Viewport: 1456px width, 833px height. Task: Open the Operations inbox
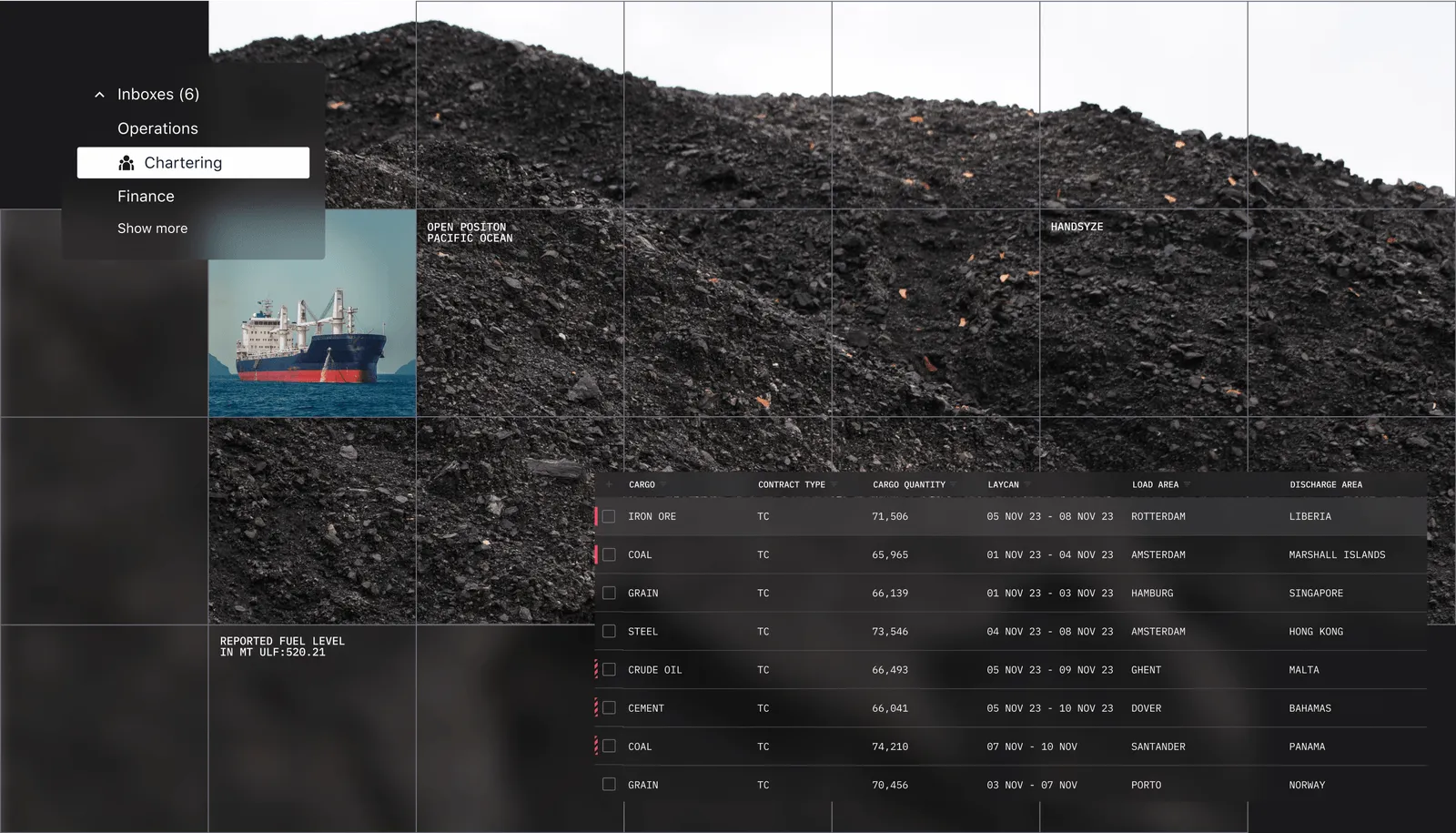pos(157,128)
